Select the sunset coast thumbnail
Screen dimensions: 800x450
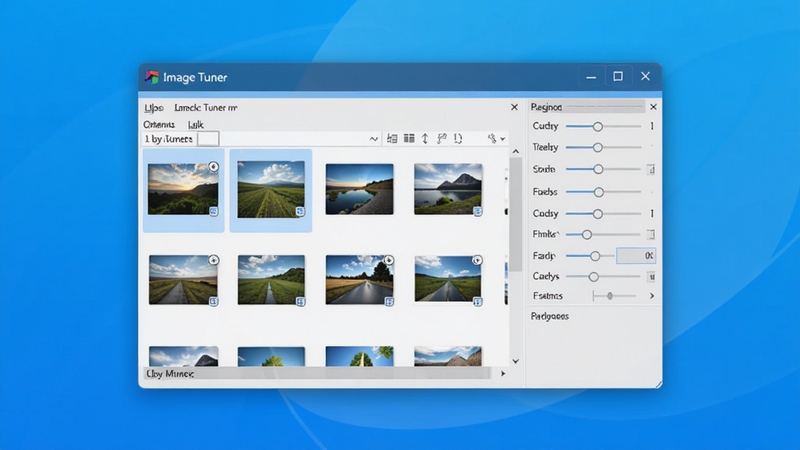tap(183, 189)
